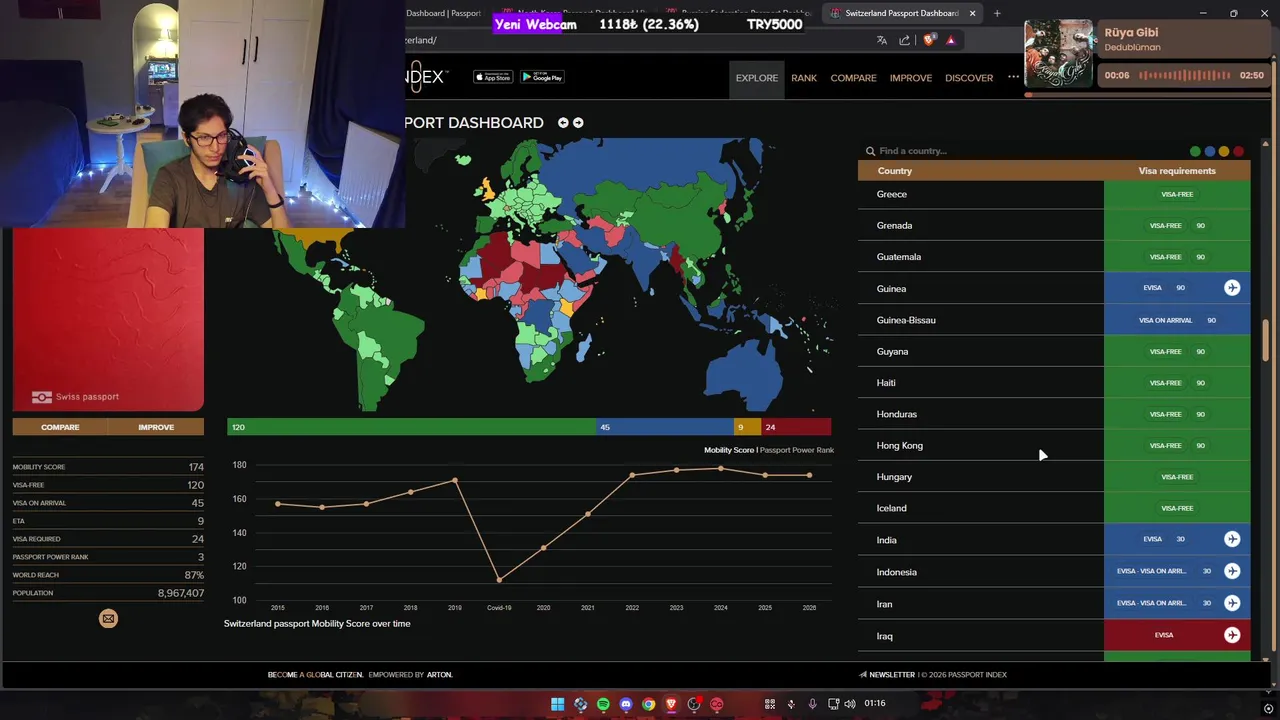The width and height of the screenshot is (1280, 720).
Task: Open the Indonesia eVisa arrow button
Action: (1232, 571)
